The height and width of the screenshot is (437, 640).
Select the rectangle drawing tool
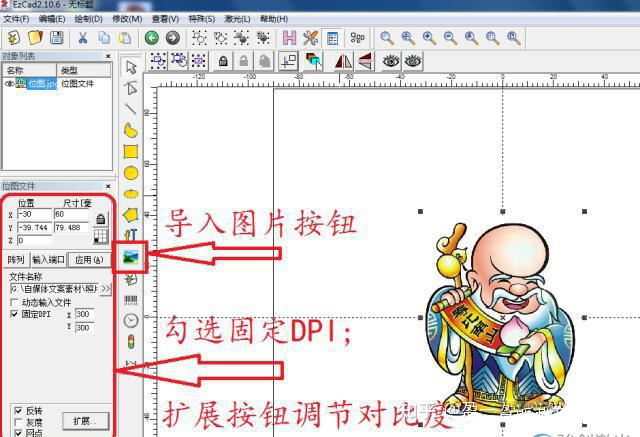(x=131, y=151)
